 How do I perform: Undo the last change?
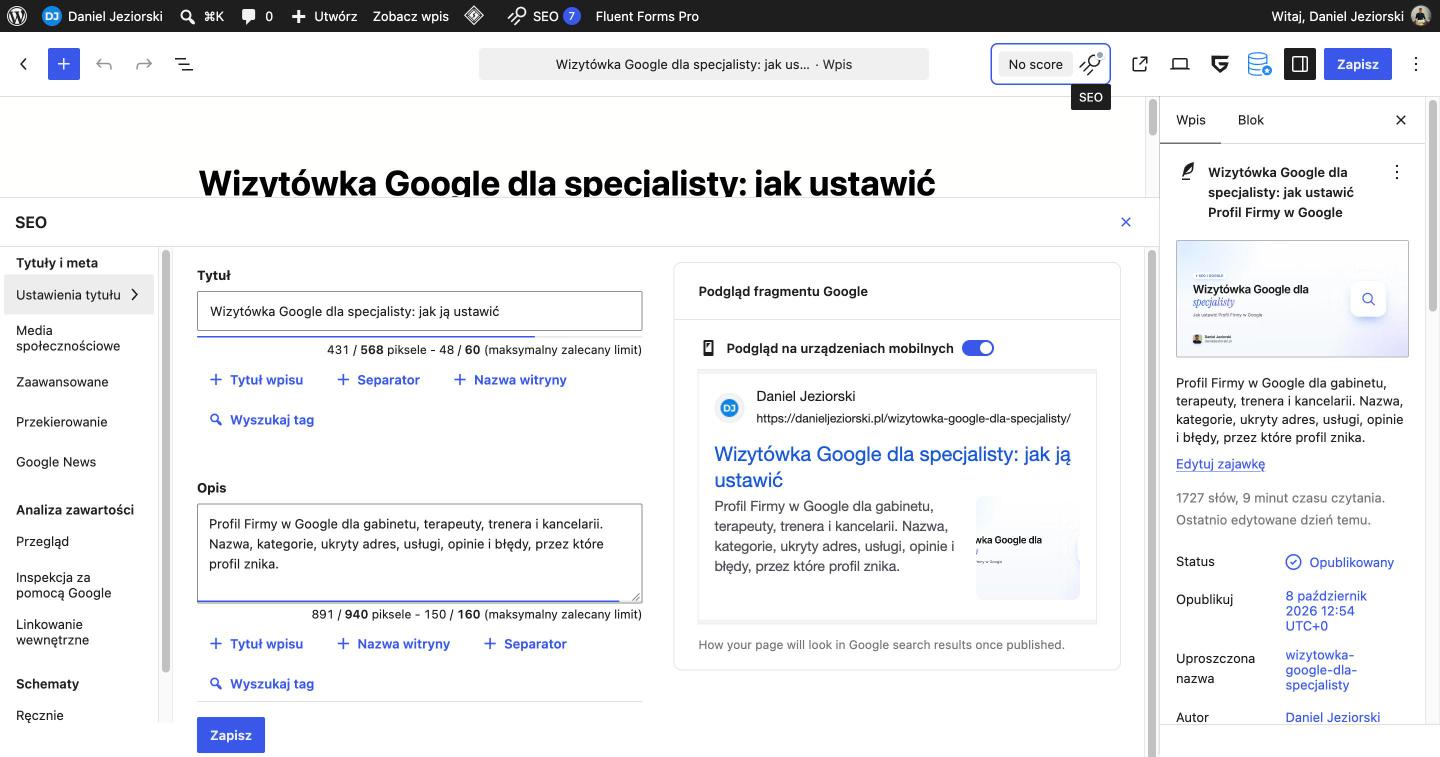pos(104,64)
